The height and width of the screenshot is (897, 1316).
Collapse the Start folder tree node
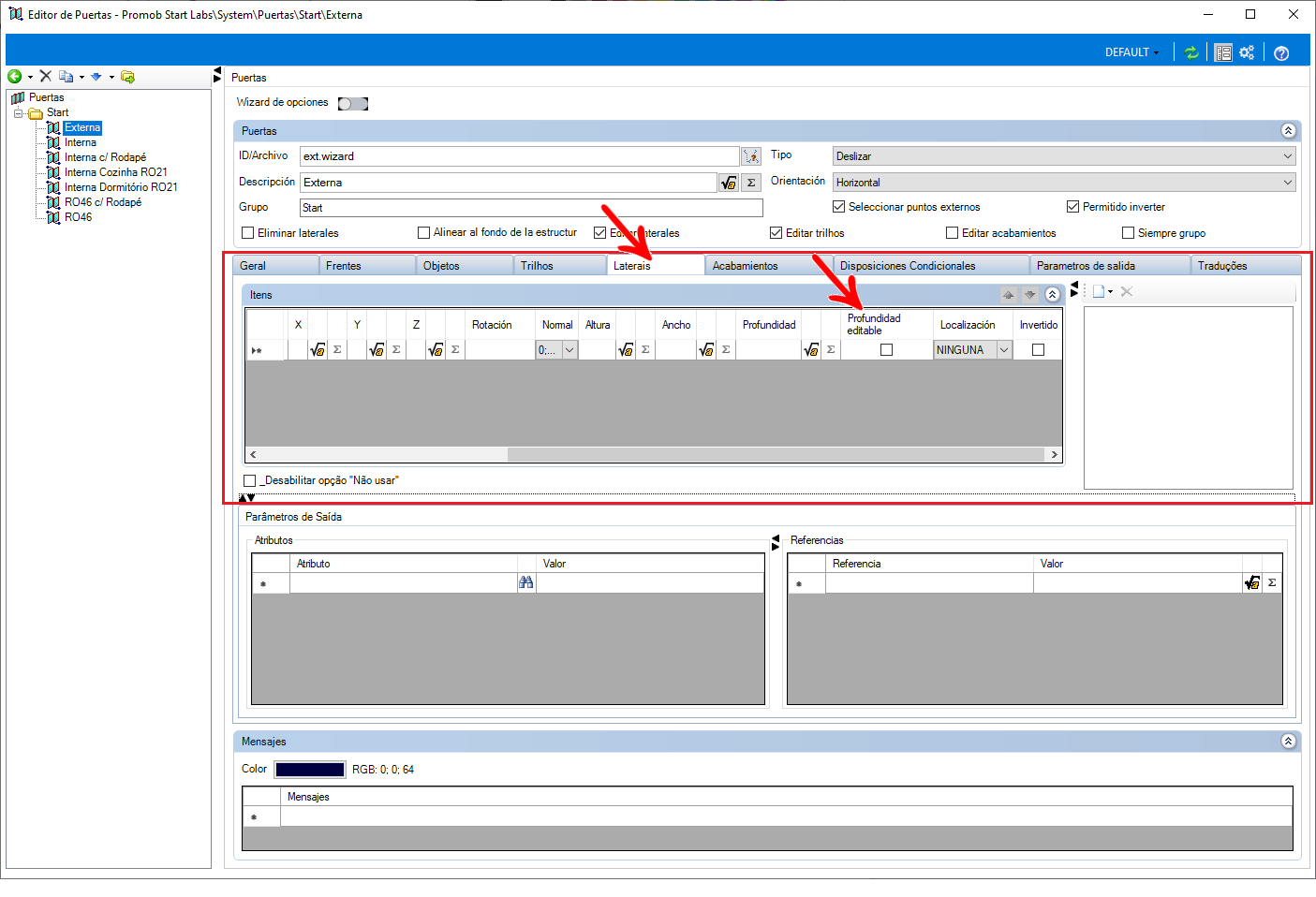point(18,113)
